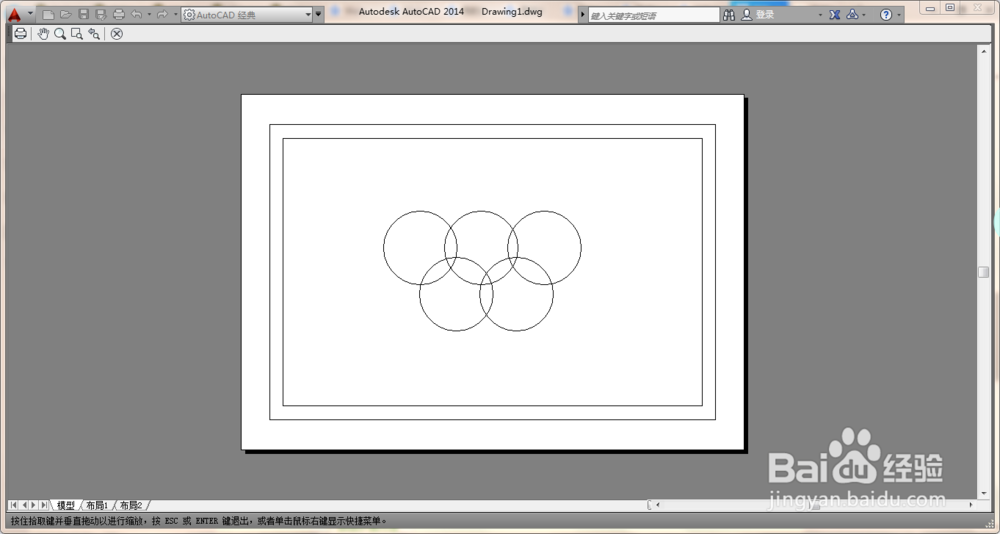Click the Open file folder icon
This screenshot has height=534, width=1000.
(66, 14)
